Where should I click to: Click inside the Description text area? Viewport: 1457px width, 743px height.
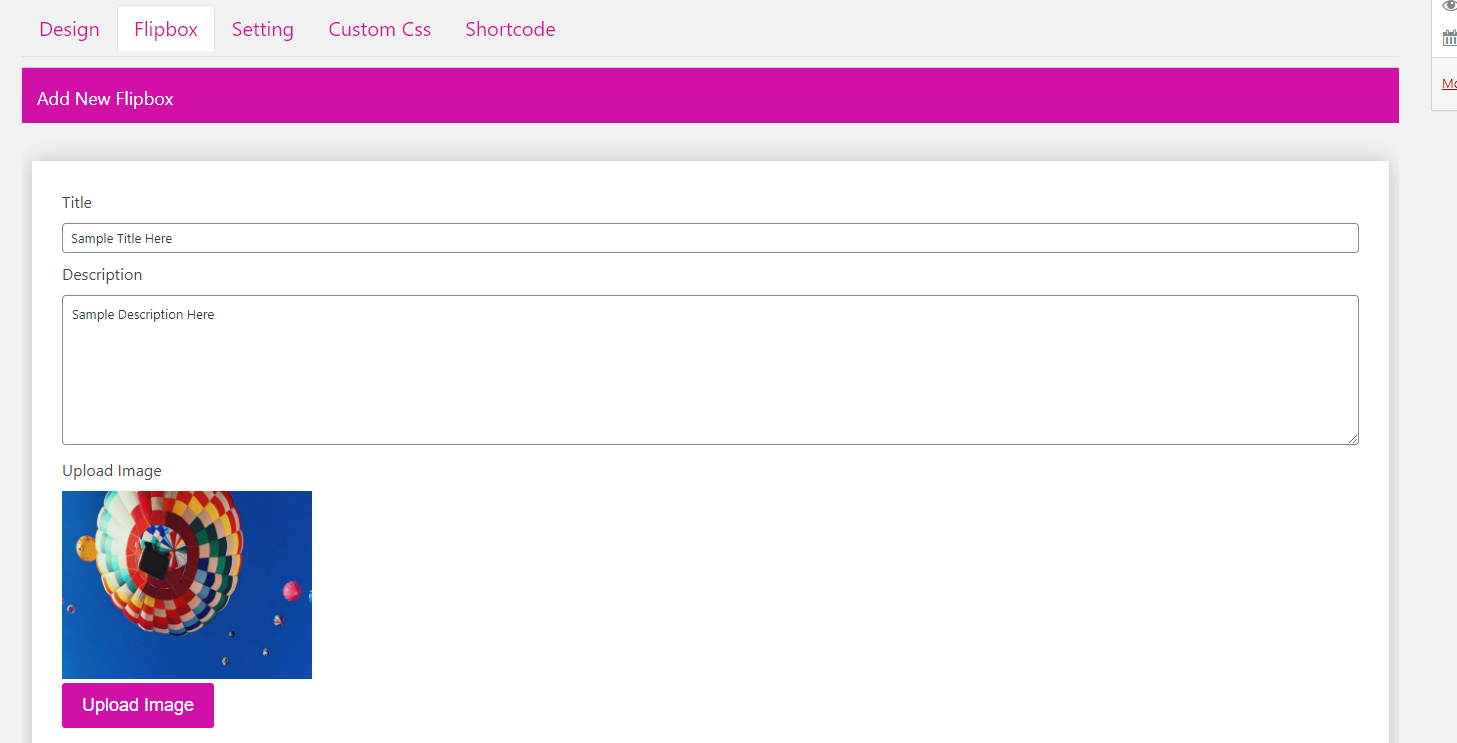[710, 370]
